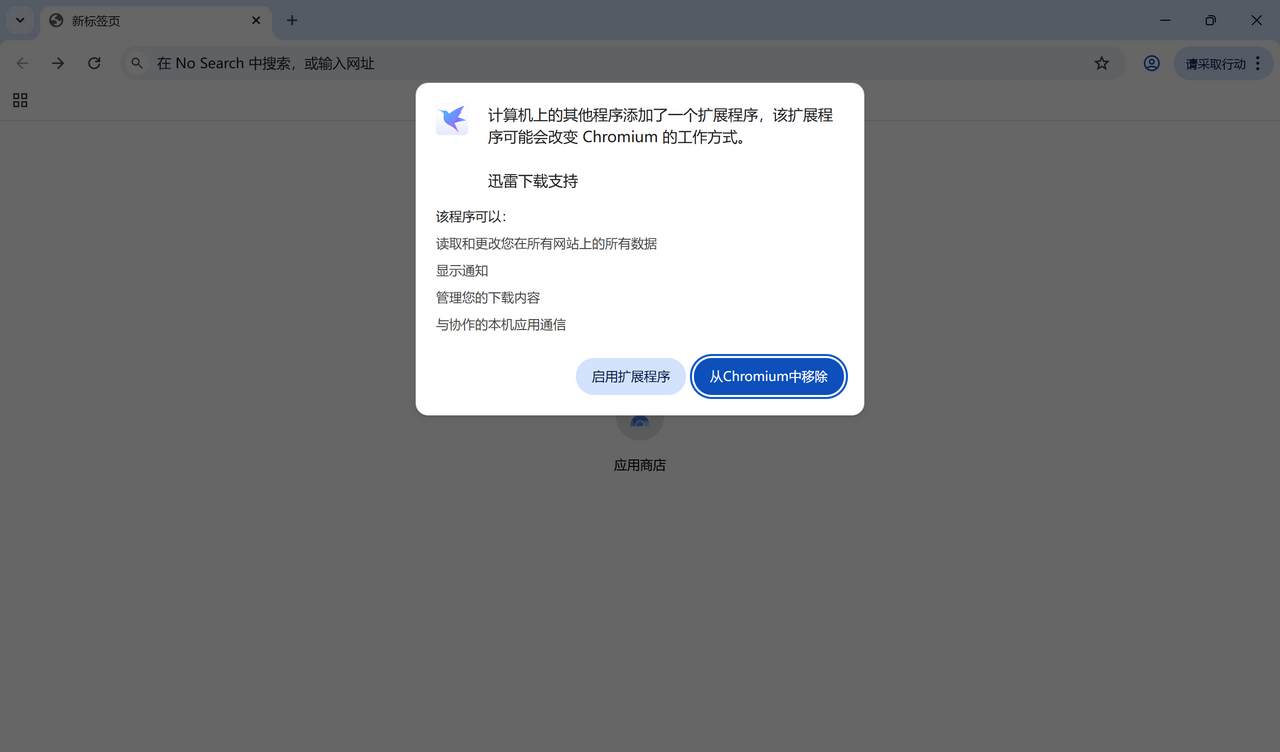This screenshot has width=1280, height=752.
Task: Click inside the address search bar
Action: pyautogui.click(x=400, y=62)
